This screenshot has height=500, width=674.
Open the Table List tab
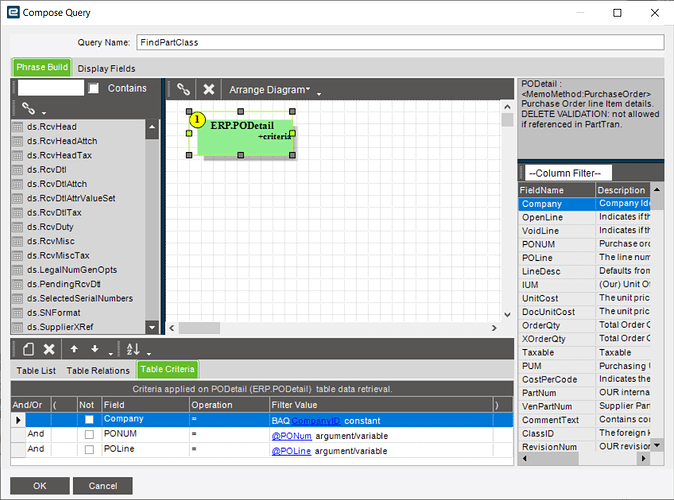coord(36,371)
